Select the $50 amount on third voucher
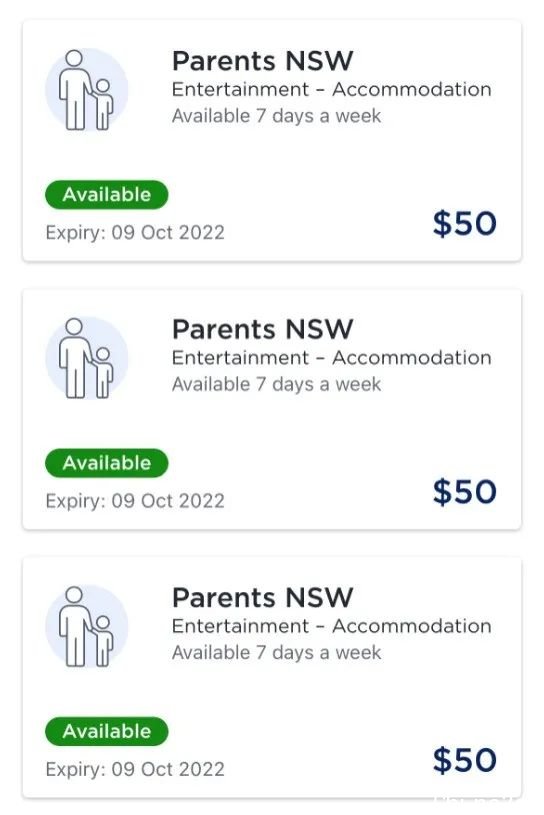Viewport: 544px width, 815px height. point(465,760)
